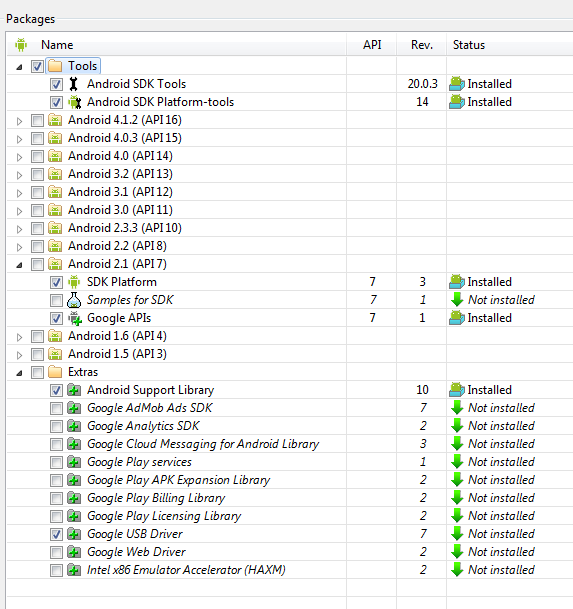Click the Google Analytics SDK package icon

coord(74,426)
